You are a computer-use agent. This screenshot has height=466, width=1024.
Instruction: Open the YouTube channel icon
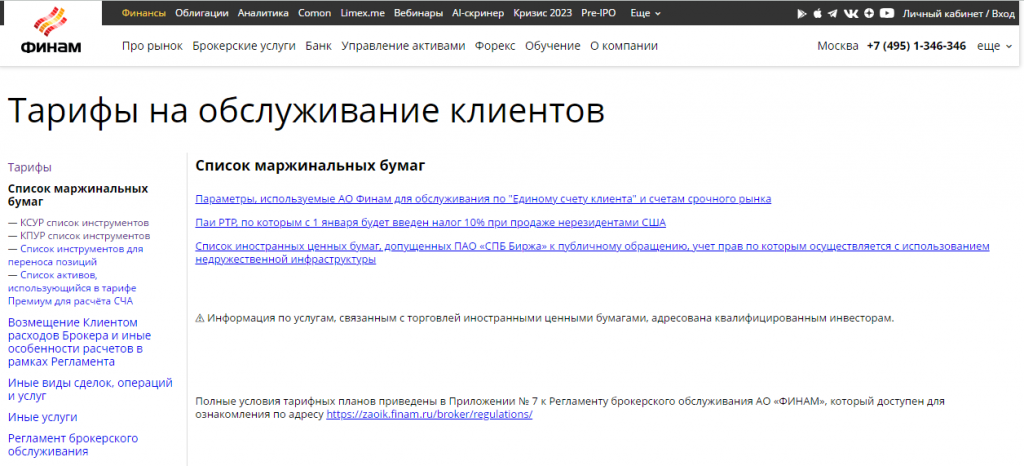click(x=887, y=13)
